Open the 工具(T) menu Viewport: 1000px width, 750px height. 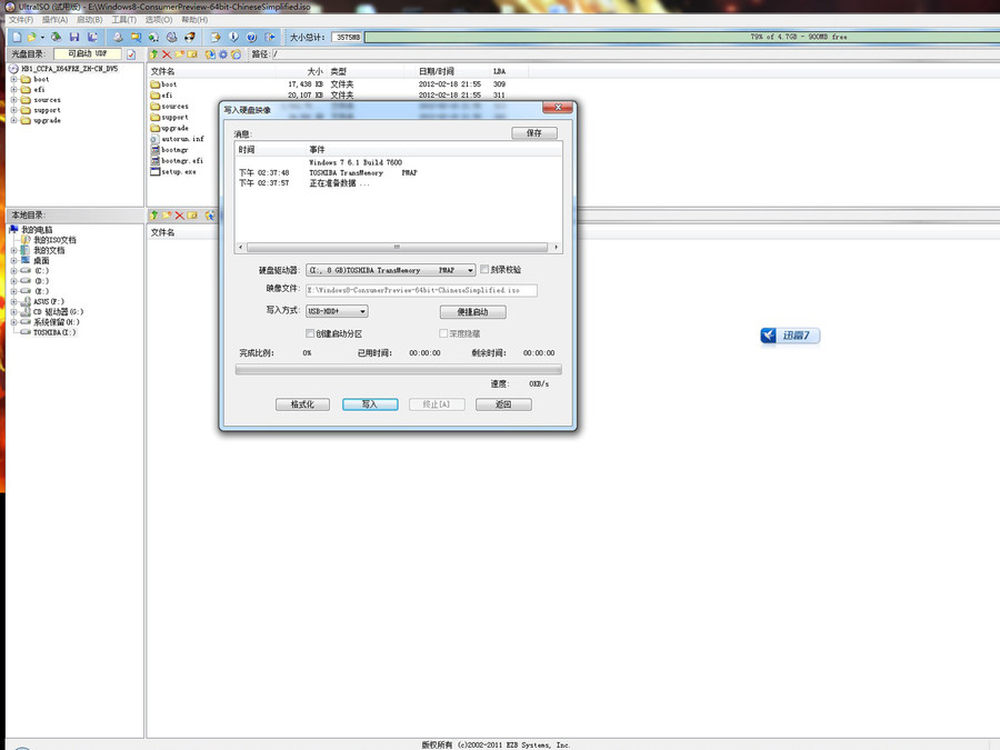click(124, 20)
